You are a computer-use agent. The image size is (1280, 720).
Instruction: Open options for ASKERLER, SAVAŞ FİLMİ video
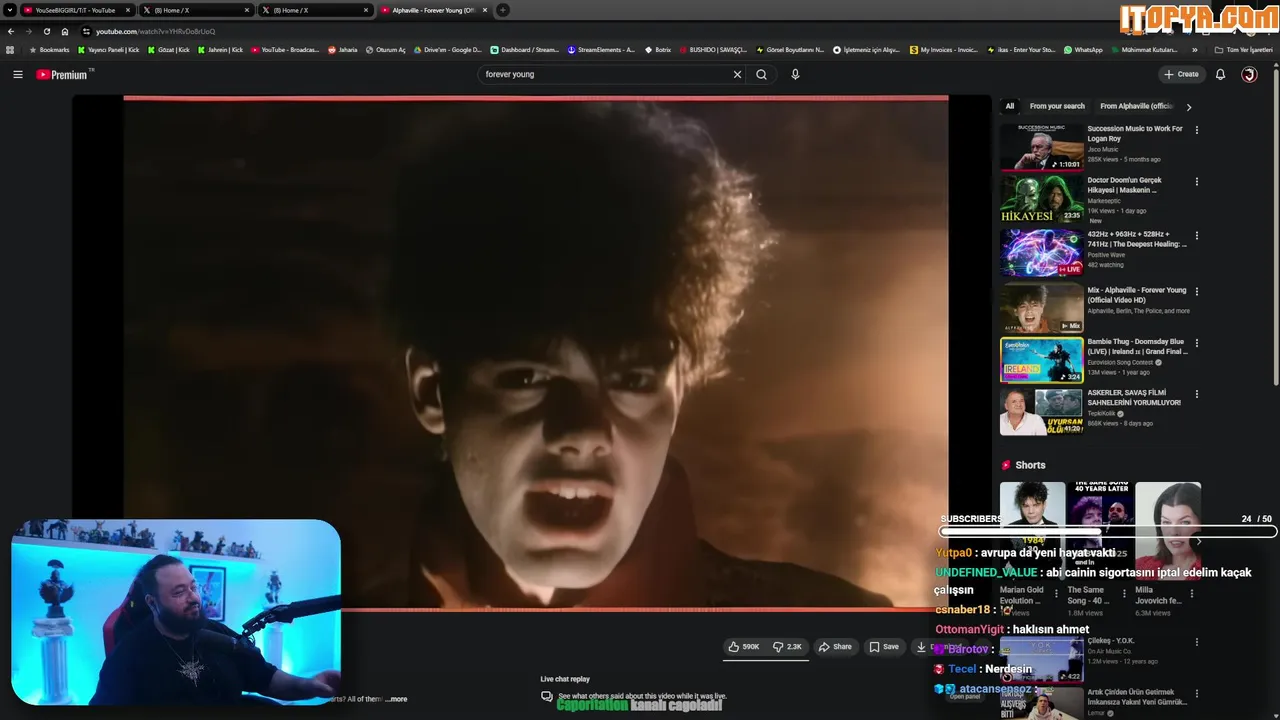[x=1196, y=394]
